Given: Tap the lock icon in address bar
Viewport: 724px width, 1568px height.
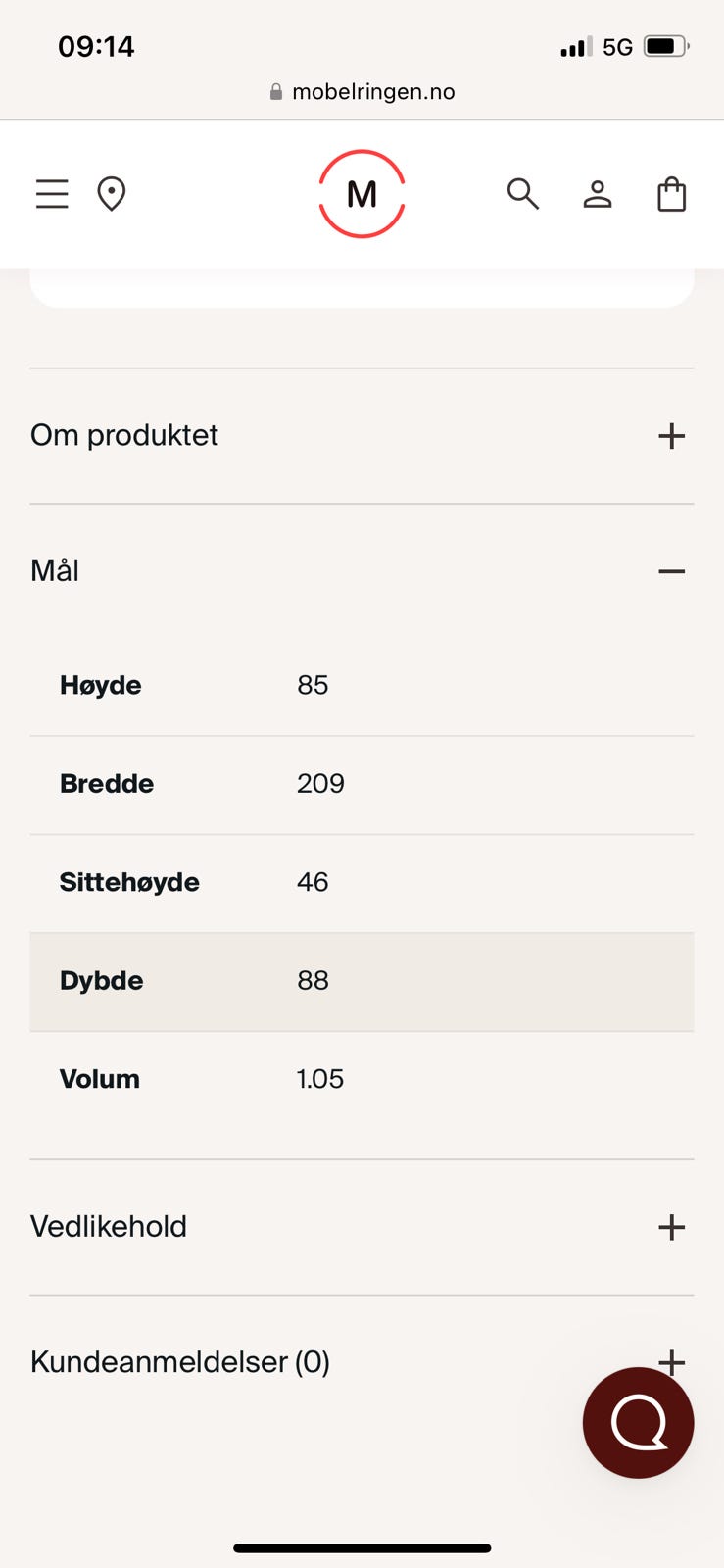Looking at the screenshot, I should [276, 92].
